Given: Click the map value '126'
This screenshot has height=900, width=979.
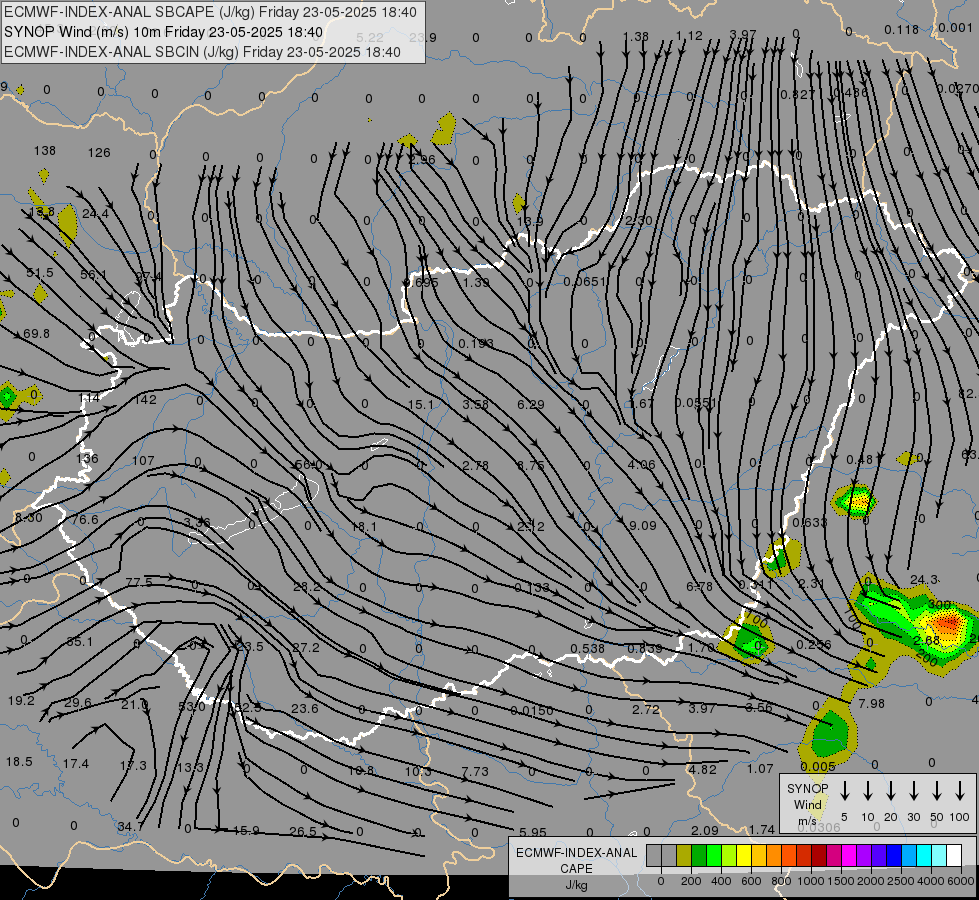Looking at the screenshot, I should pyautogui.click(x=99, y=152).
